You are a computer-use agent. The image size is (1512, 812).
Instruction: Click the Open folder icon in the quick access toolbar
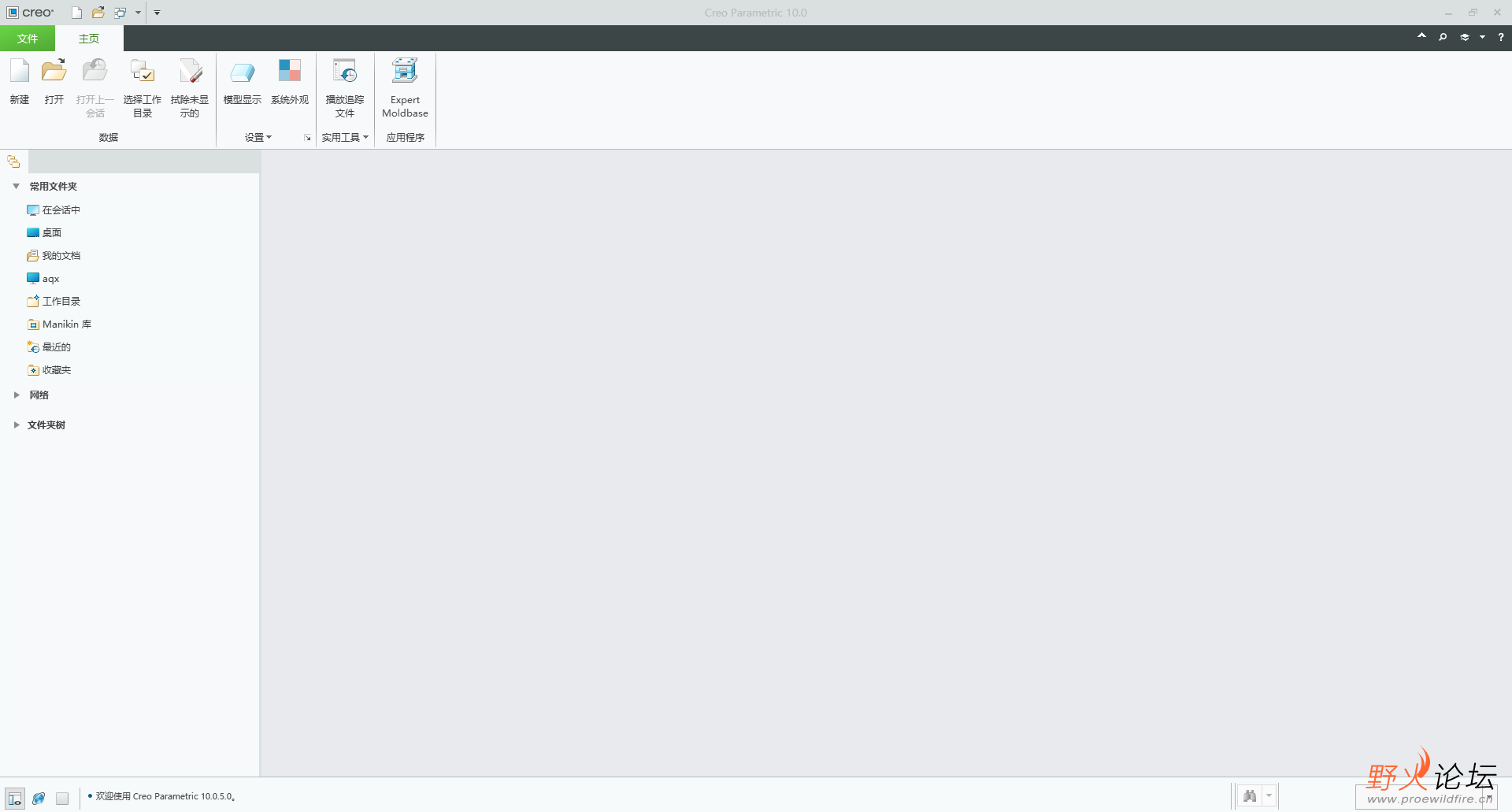(98, 13)
